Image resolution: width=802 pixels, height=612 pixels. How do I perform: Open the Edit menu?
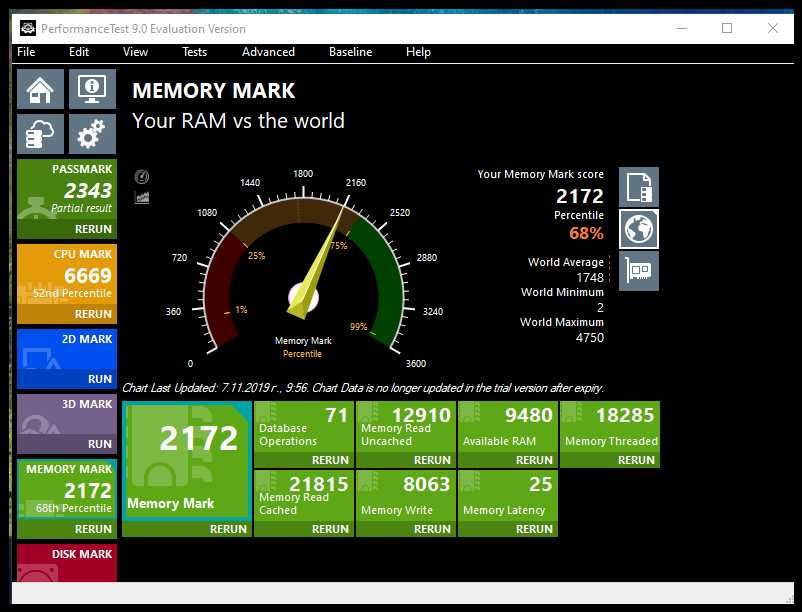79,52
